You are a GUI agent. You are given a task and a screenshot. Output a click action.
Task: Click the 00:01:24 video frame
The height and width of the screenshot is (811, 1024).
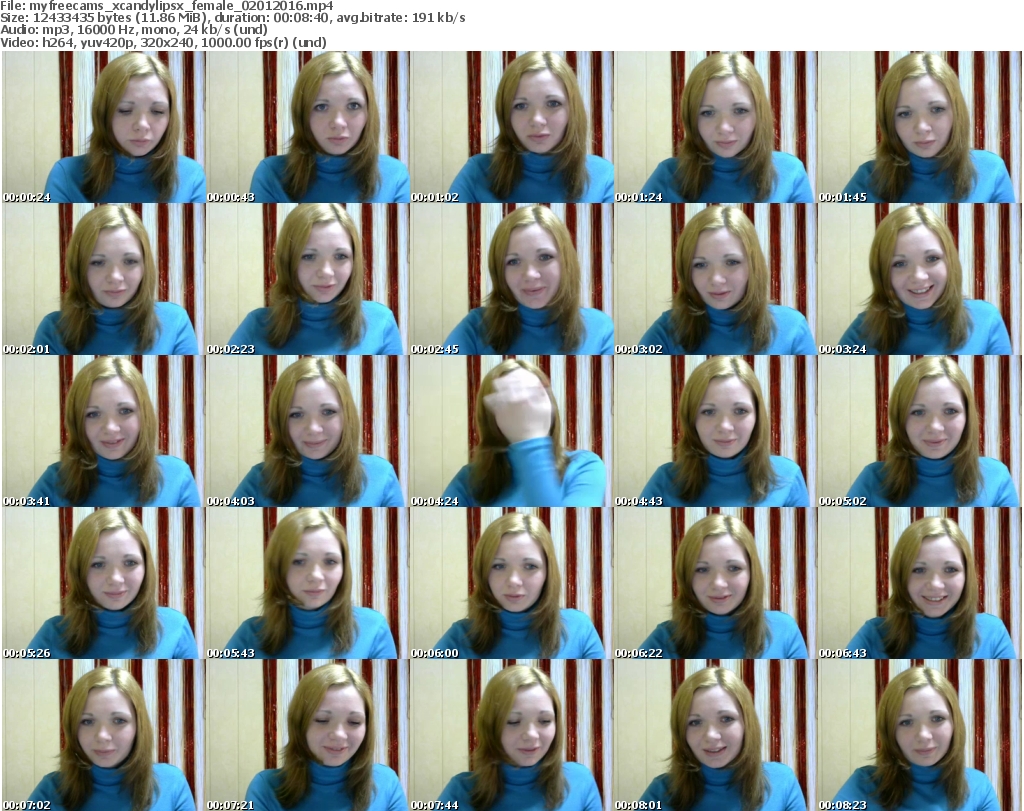[x=716, y=127]
